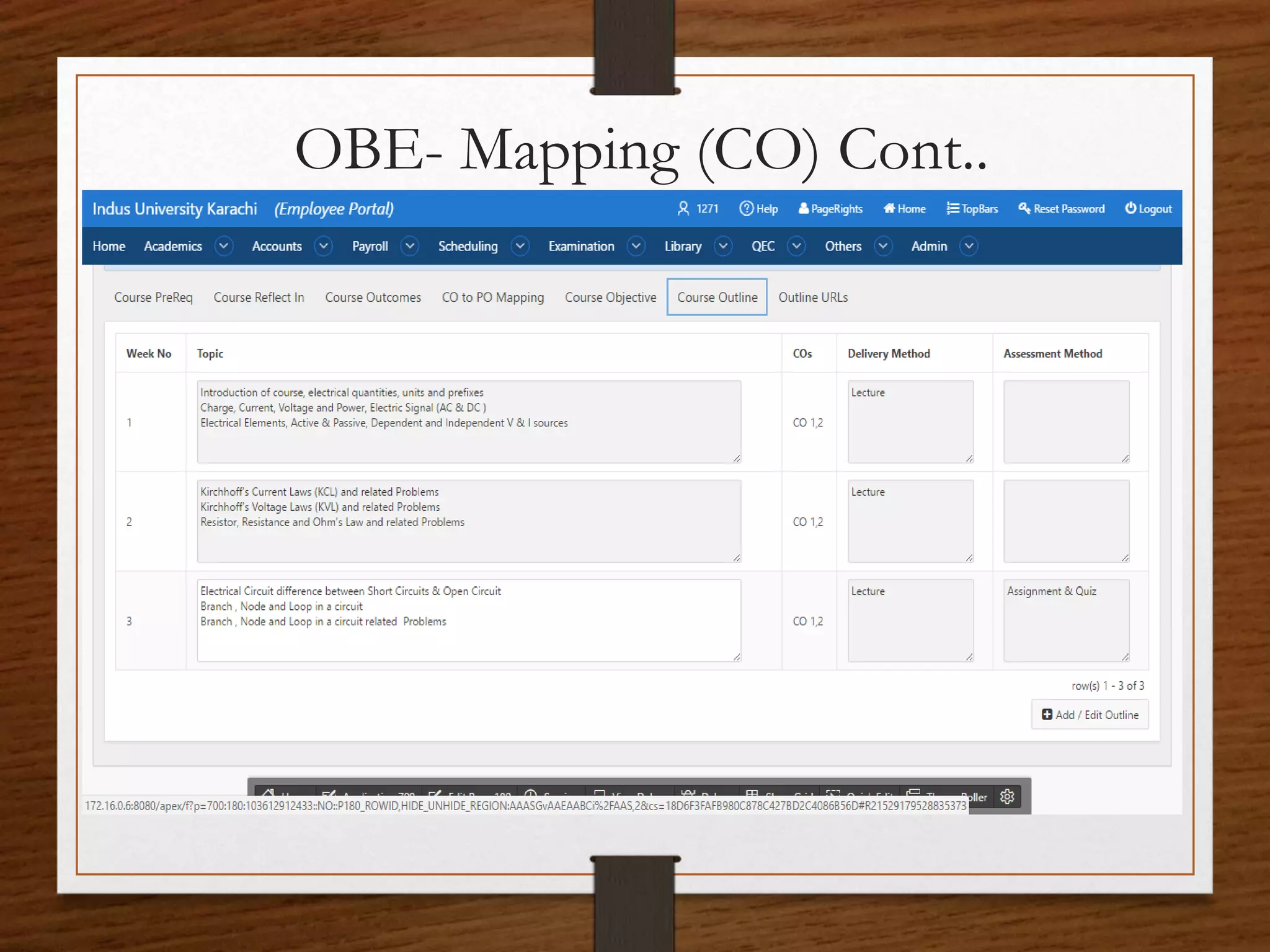Click the empty week 1 Assessment Method field
Viewport: 1270px width, 952px height.
pyautogui.click(x=1067, y=421)
